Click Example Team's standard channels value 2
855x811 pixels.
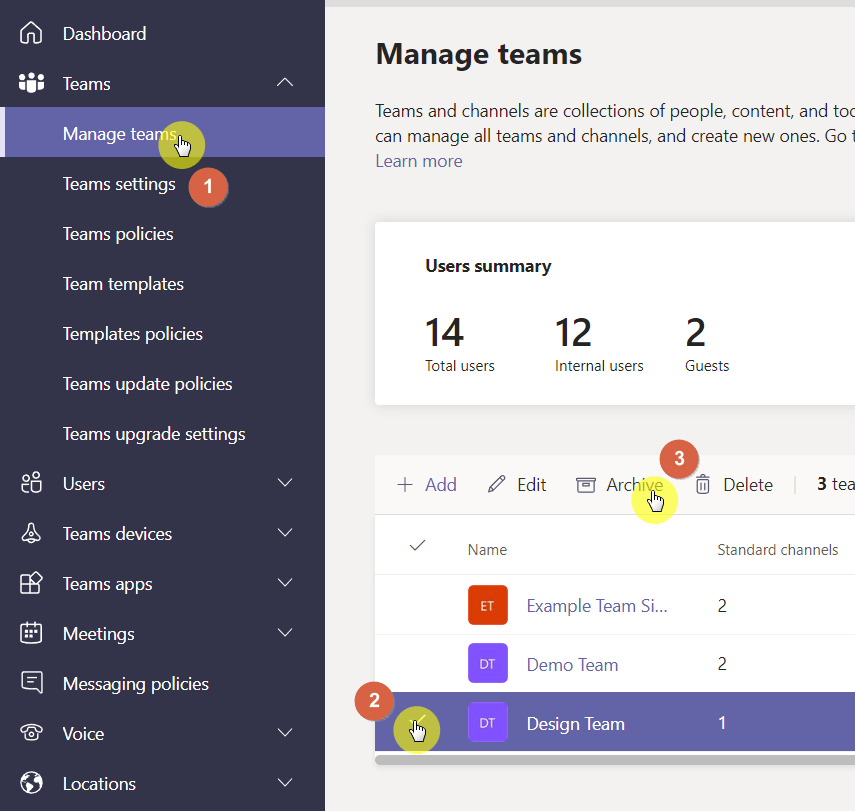coord(722,605)
